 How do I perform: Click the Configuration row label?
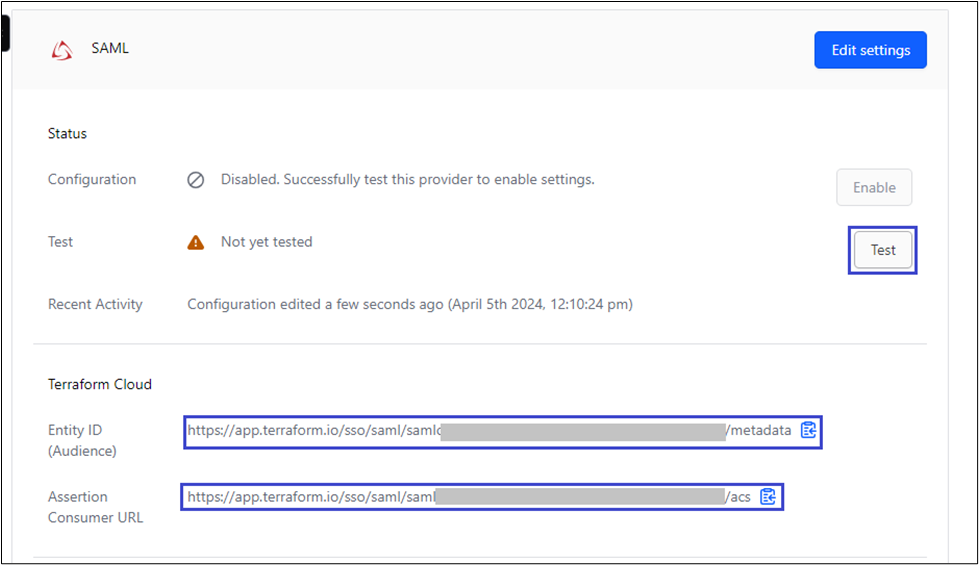[x=92, y=180]
